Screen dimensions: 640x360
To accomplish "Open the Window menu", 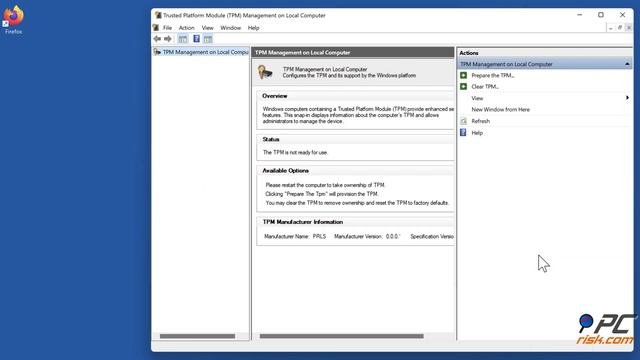I will click(231, 28).
